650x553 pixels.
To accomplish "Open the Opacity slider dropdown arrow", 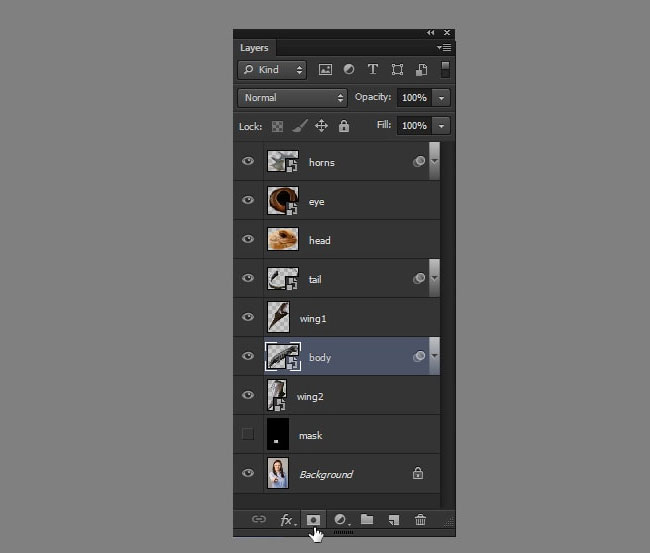I will tap(441, 98).
